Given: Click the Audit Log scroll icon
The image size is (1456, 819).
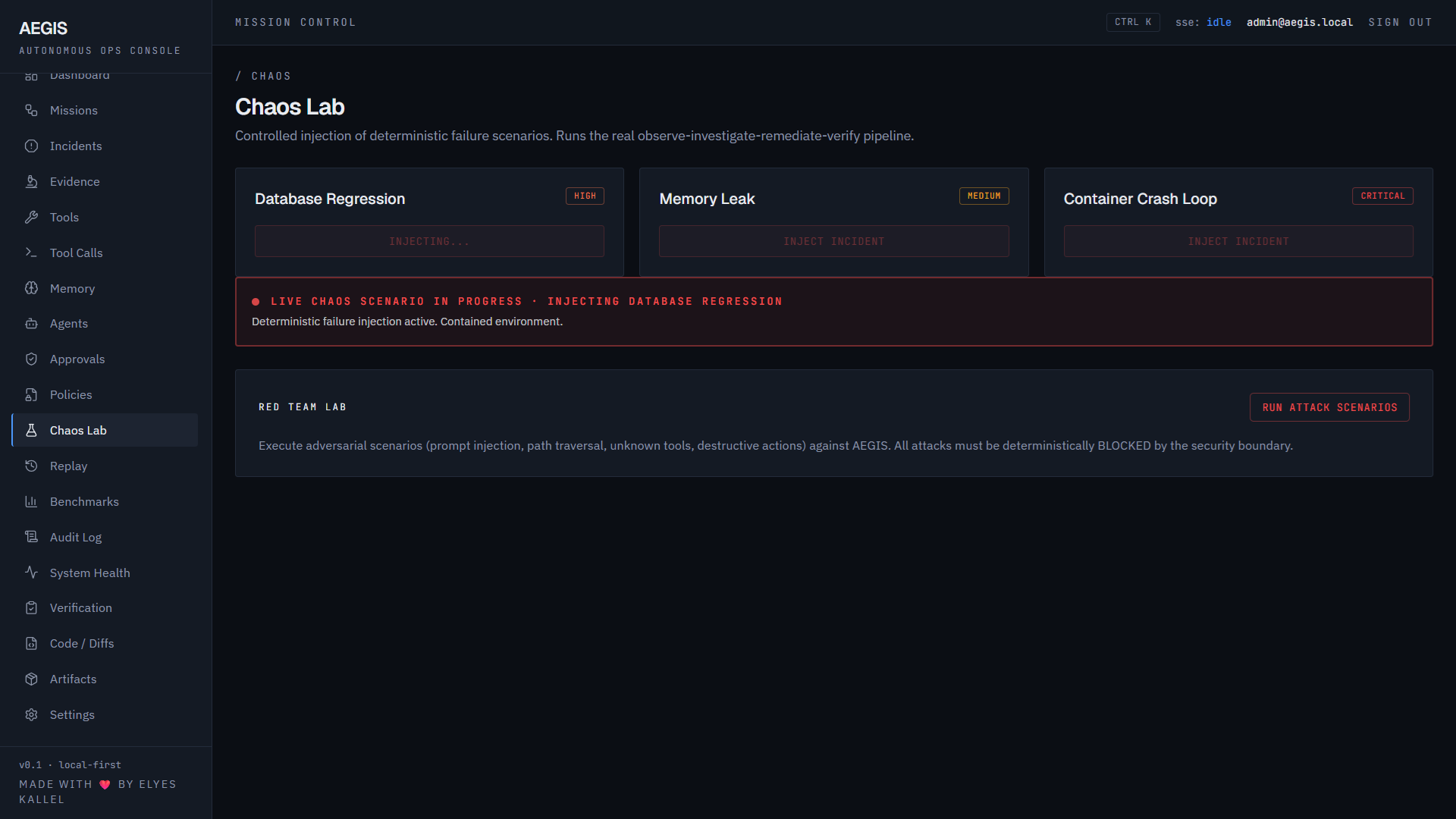Looking at the screenshot, I should (x=31, y=537).
